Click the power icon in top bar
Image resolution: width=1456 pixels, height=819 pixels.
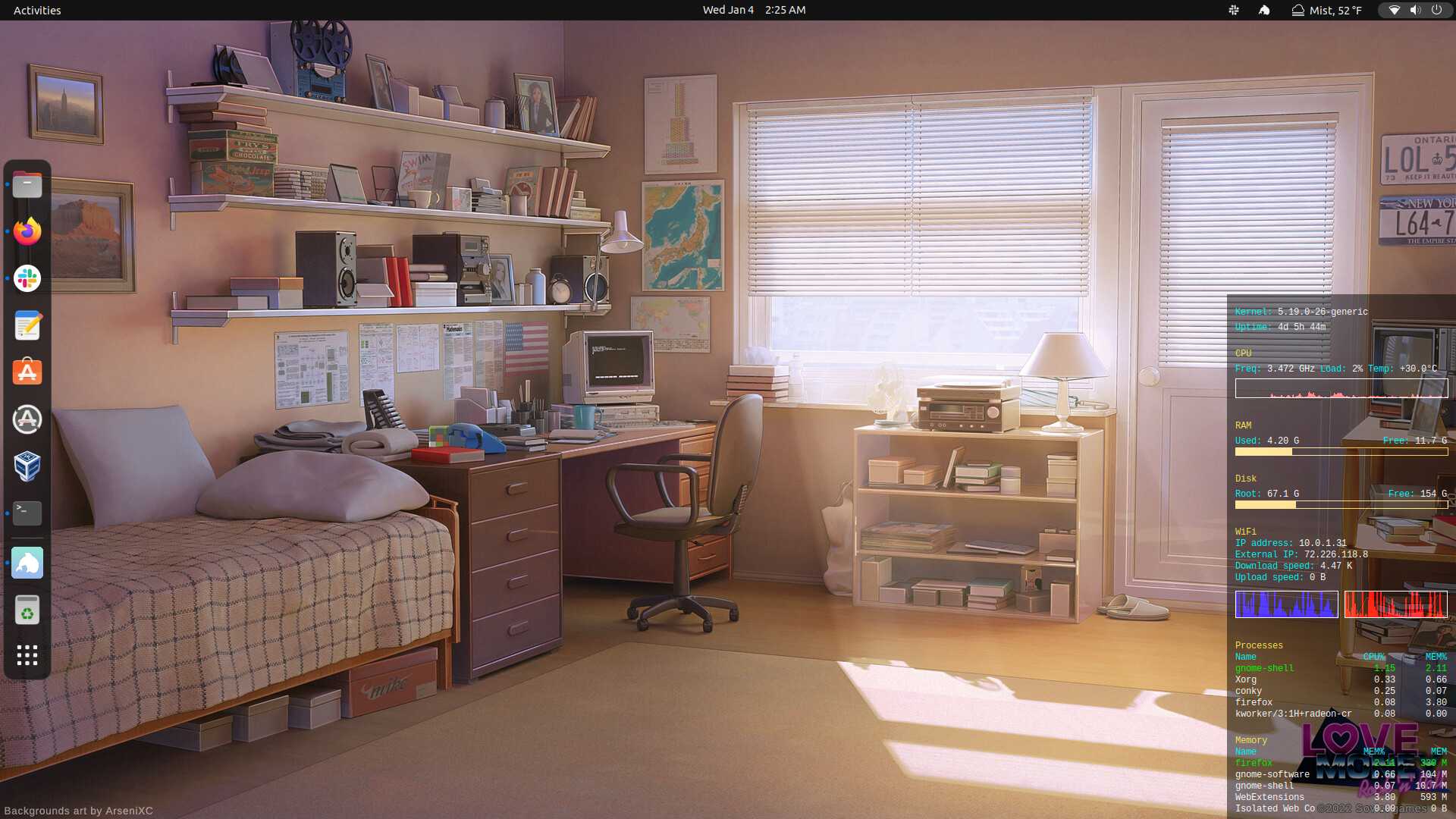coord(1436,10)
